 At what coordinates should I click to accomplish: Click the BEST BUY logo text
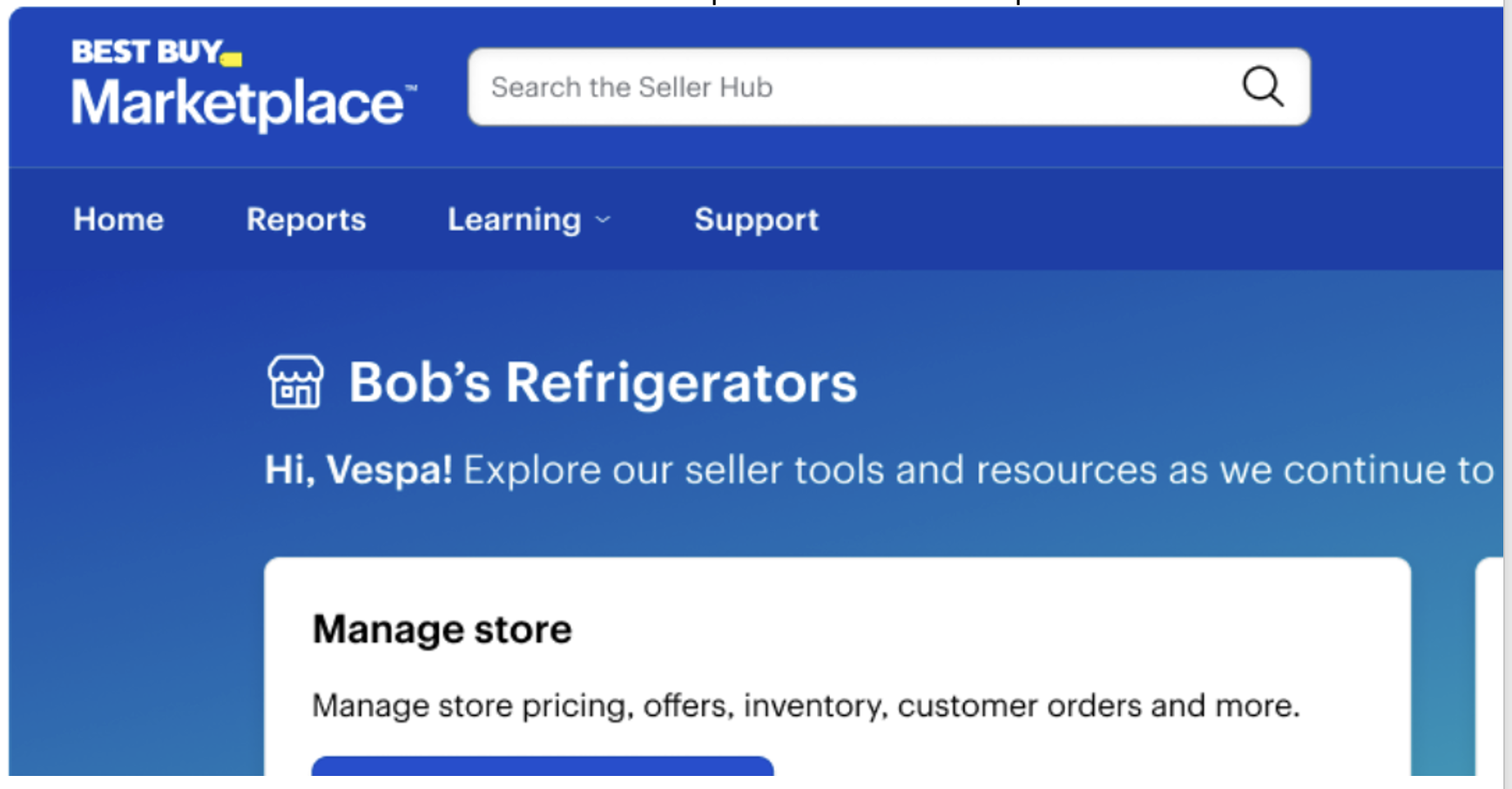pos(146,52)
